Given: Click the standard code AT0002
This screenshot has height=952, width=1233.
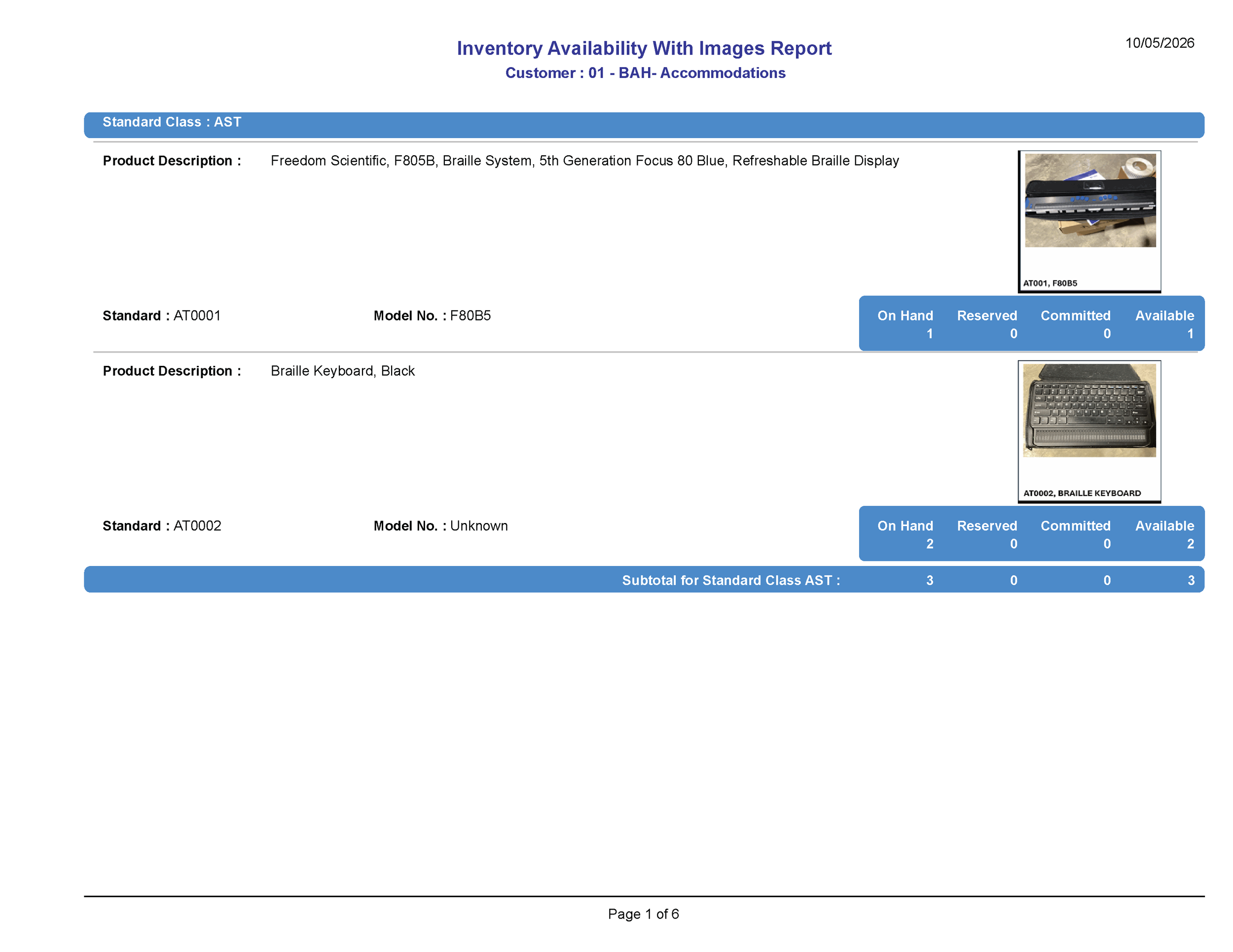Looking at the screenshot, I should point(197,526).
